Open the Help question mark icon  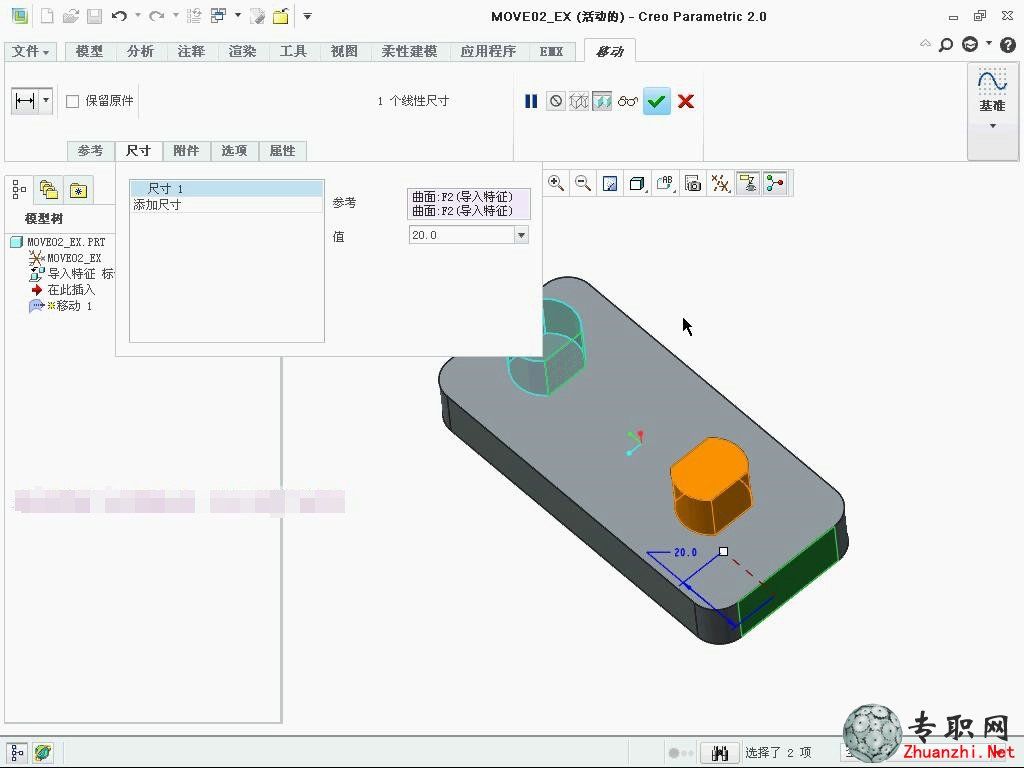point(1008,45)
